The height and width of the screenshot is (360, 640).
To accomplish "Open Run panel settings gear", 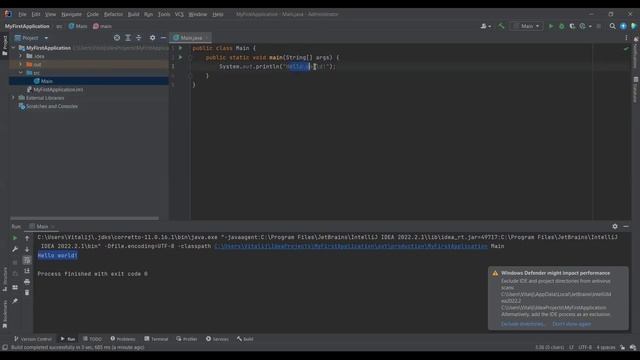I will 615,226.
